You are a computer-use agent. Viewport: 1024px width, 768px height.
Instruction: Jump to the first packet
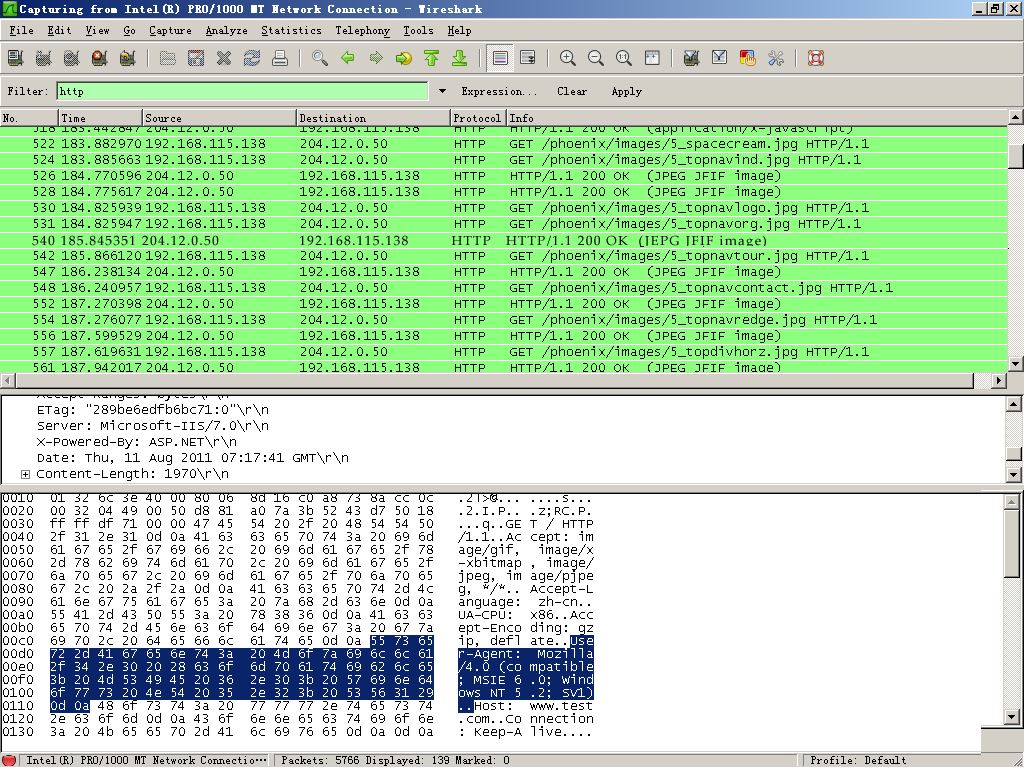[x=432, y=58]
